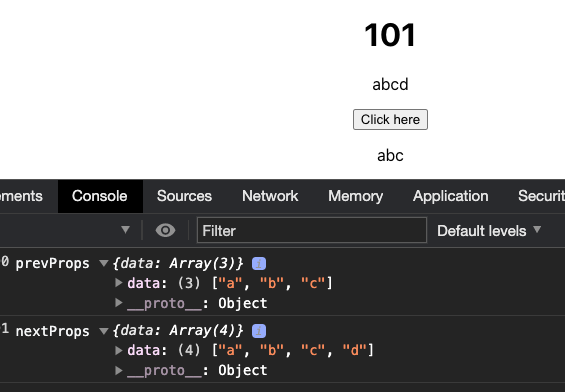Screen dimensions: 565x392
Task: Click the {data: Array(3)} object summary
Action: click(x=178, y=264)
